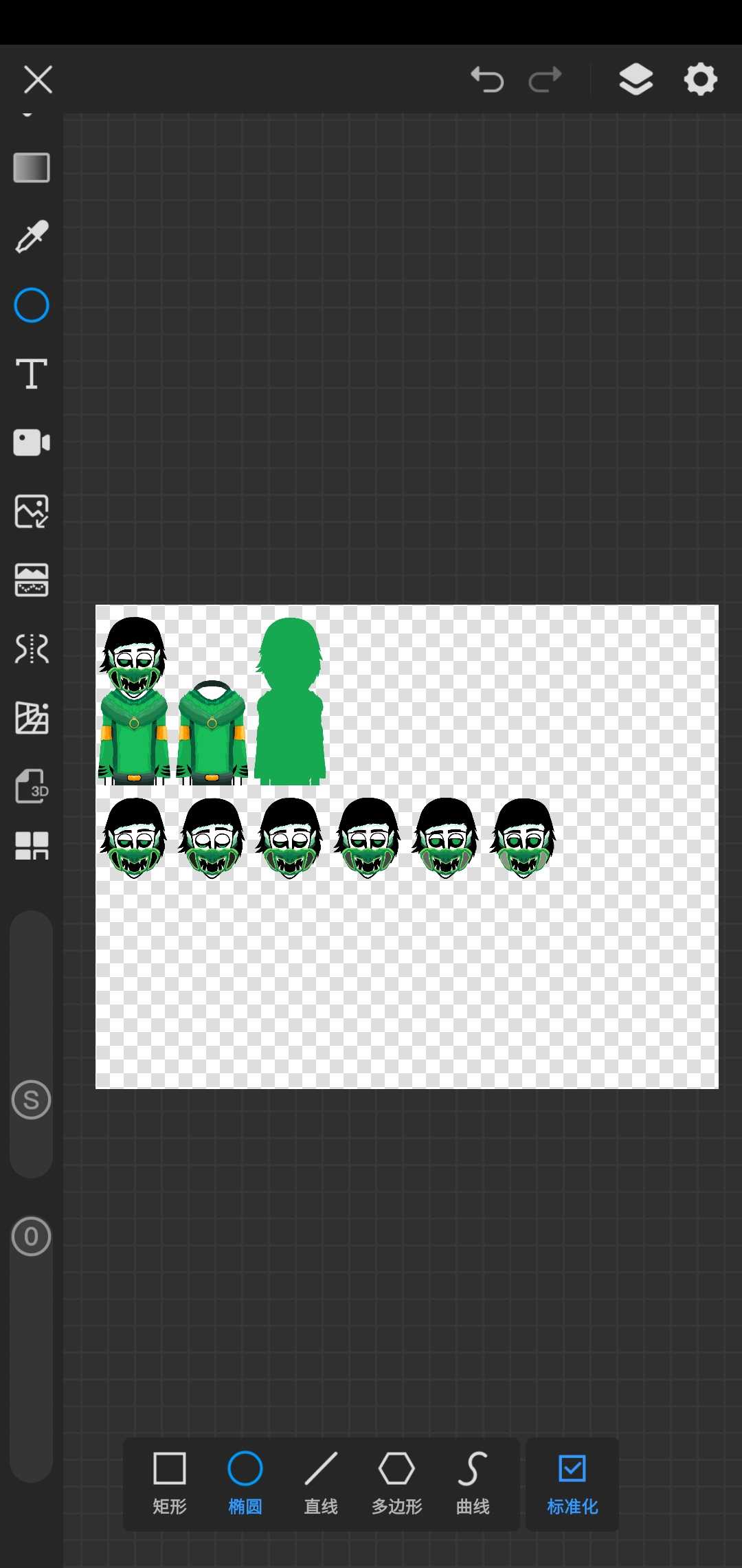The width and height of the screenshot is (742, 1568).
Task: Click the last masked head in the row
Action: [524, 838]
